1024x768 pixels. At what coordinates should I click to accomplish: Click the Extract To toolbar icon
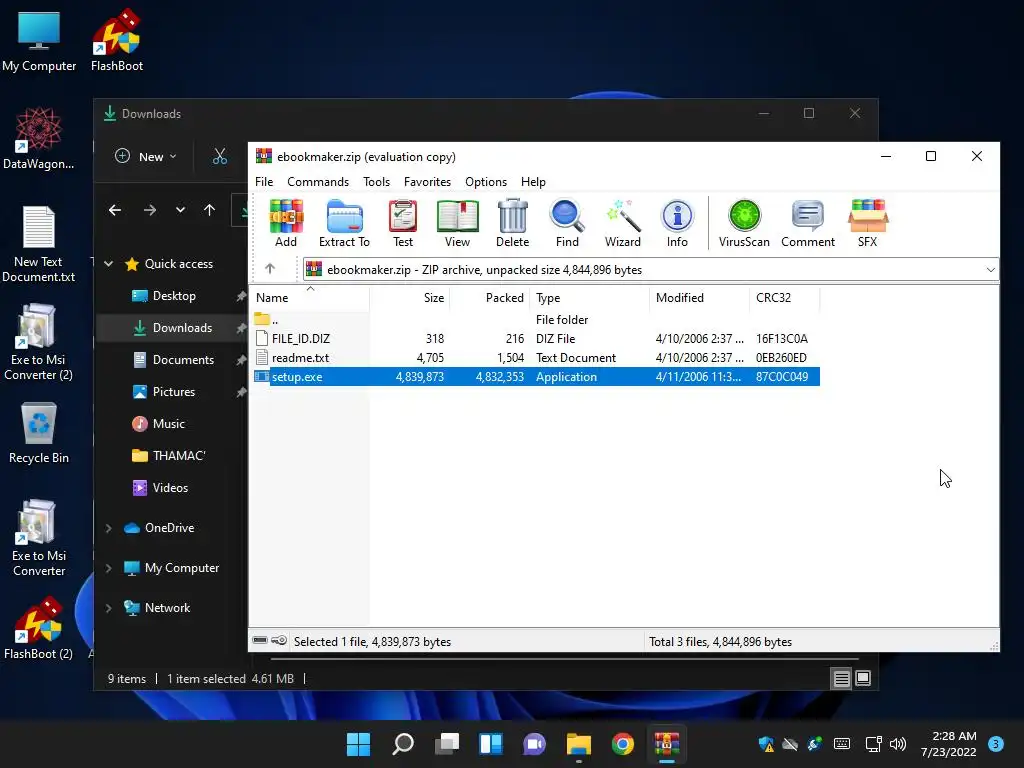(x=344, y=223)
